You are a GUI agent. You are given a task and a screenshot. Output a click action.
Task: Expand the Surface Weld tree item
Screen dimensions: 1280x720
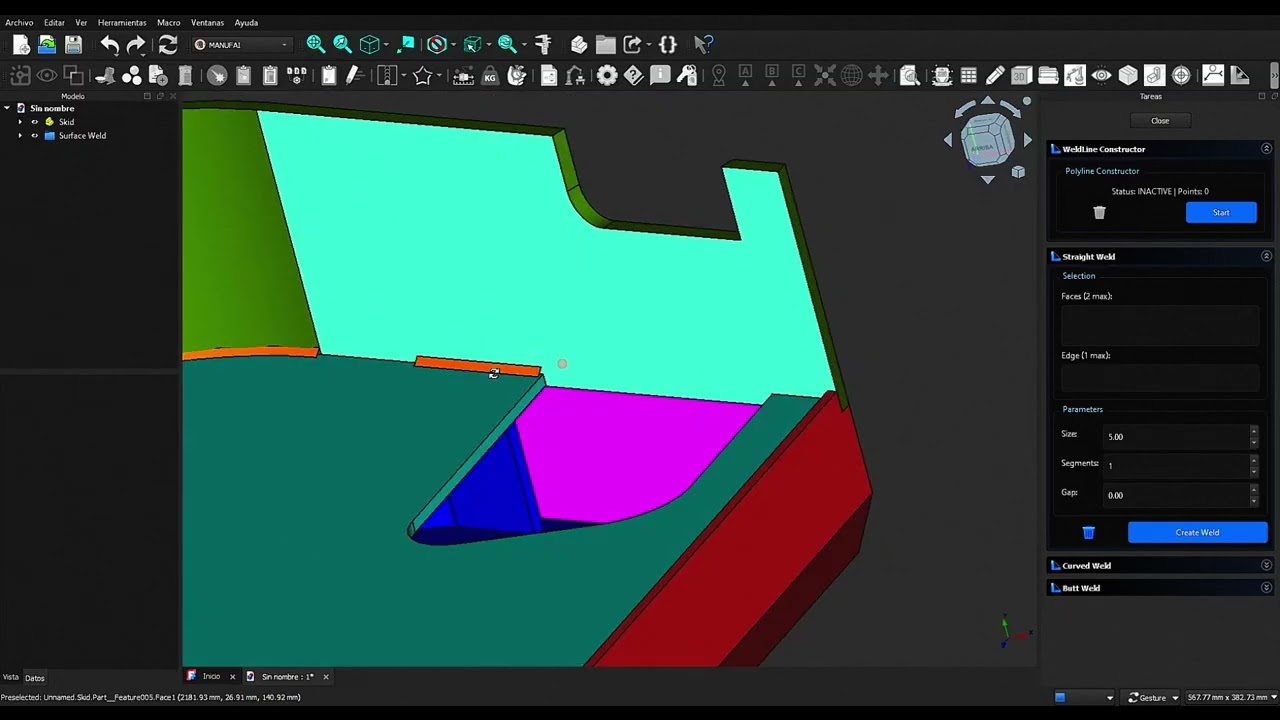[20, 136]
